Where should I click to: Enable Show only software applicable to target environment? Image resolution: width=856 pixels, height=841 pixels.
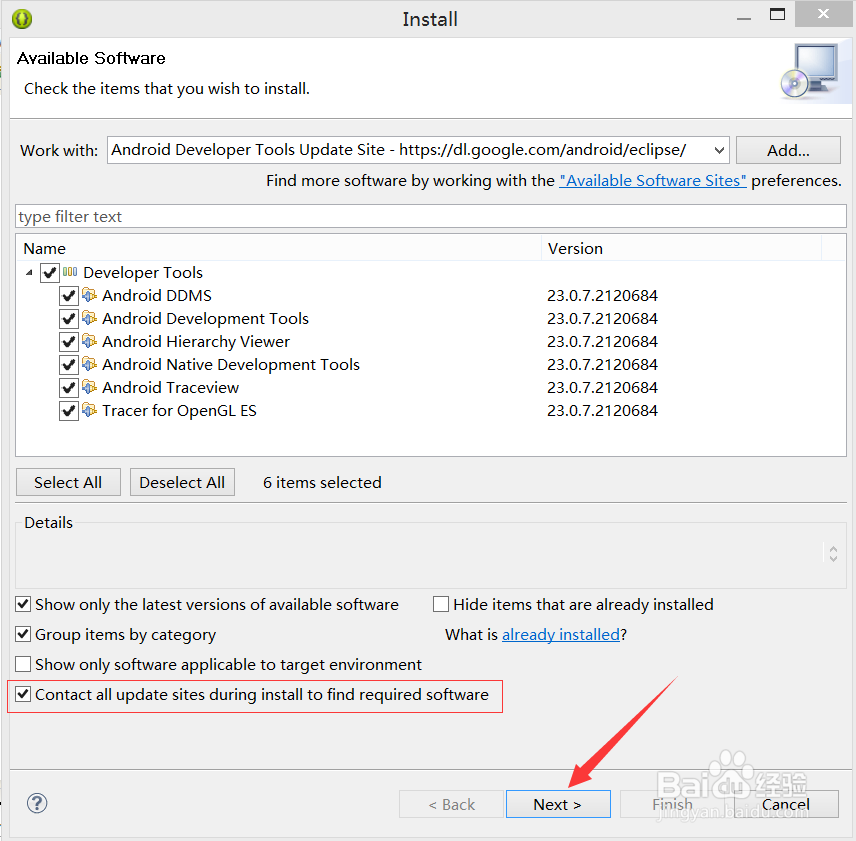23,664
